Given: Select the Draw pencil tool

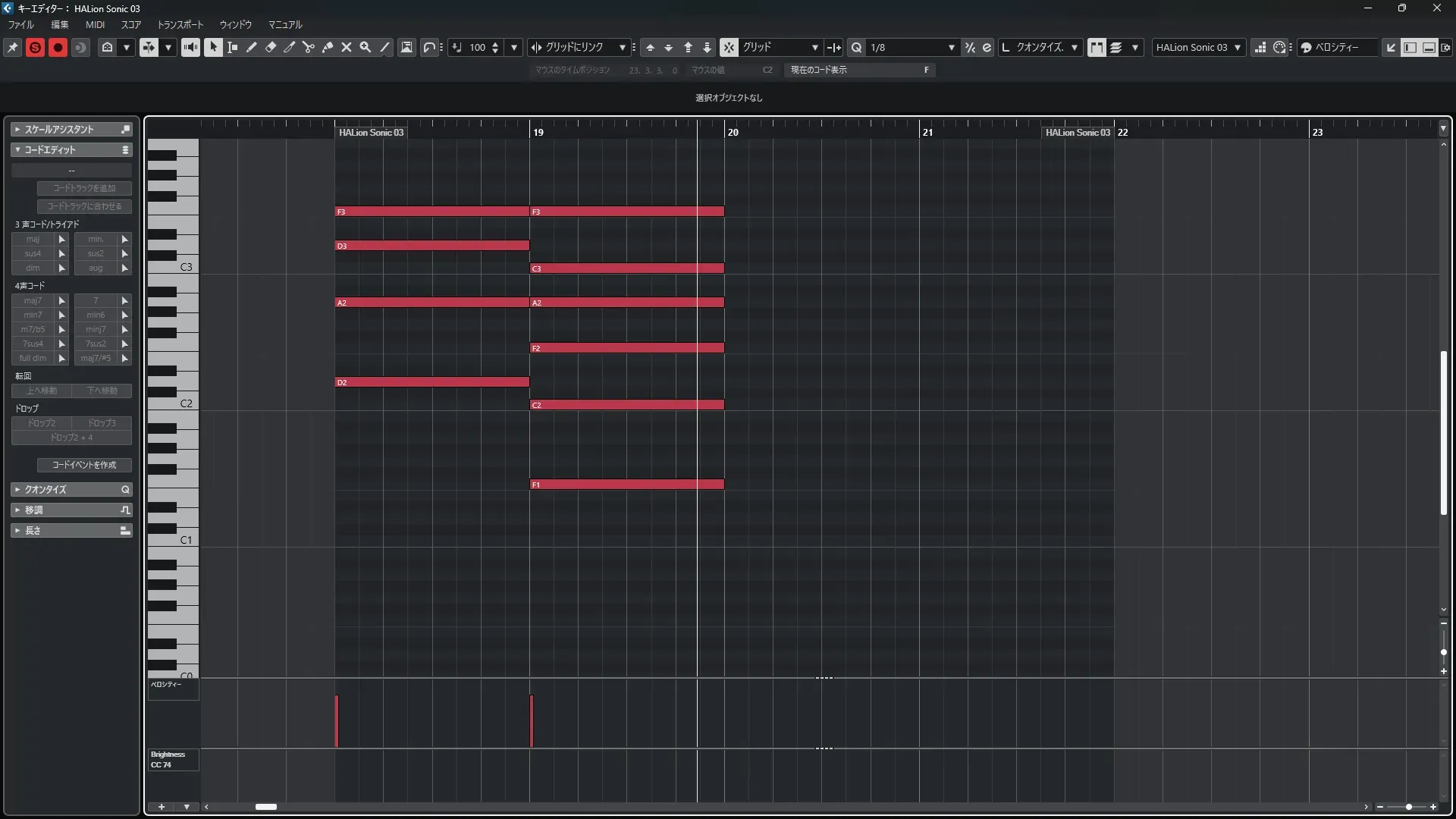Looking at the screenshot, I should [252, 47].
